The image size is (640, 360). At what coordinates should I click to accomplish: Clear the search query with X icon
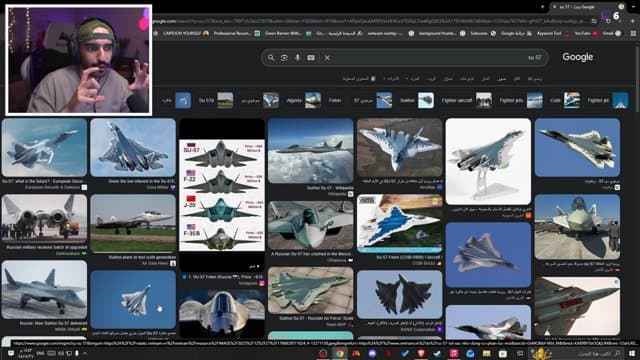(x=327, y=58)
